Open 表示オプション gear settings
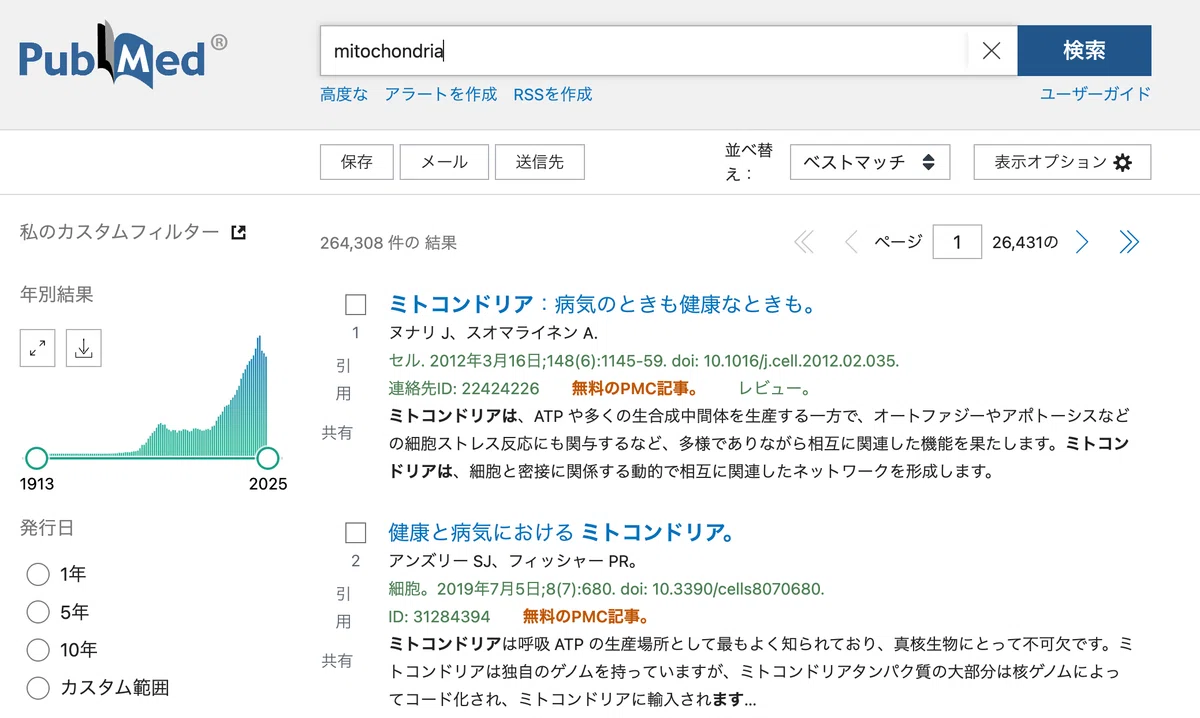Image resolution: width=1200 pixels, height=718 pixels. pos(1062,162)
